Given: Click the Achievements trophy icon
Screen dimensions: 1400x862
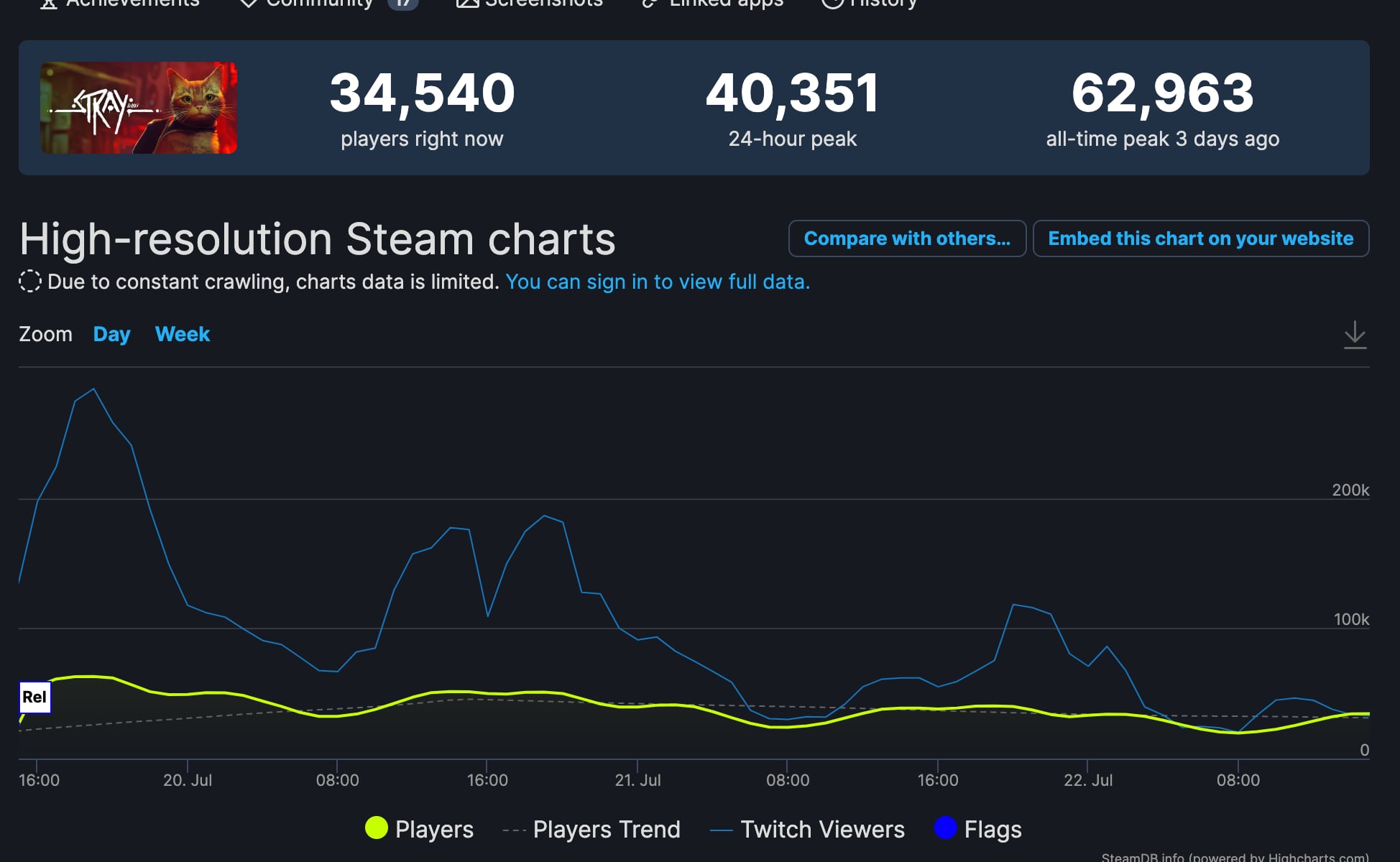Looking at the screenshot, I should tap(48, 4).
